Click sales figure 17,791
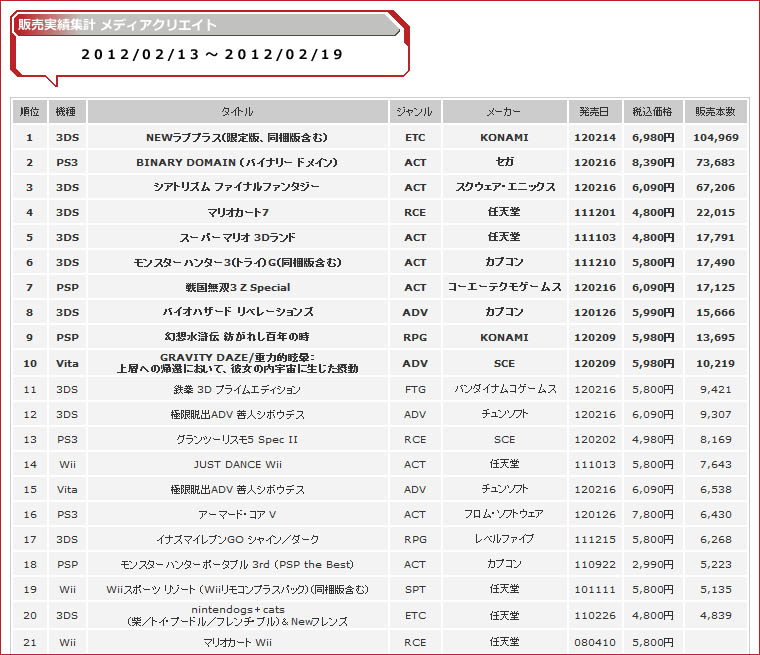This screenshot has height=655, width=760. pyautogui.click(x=715, y=238)
